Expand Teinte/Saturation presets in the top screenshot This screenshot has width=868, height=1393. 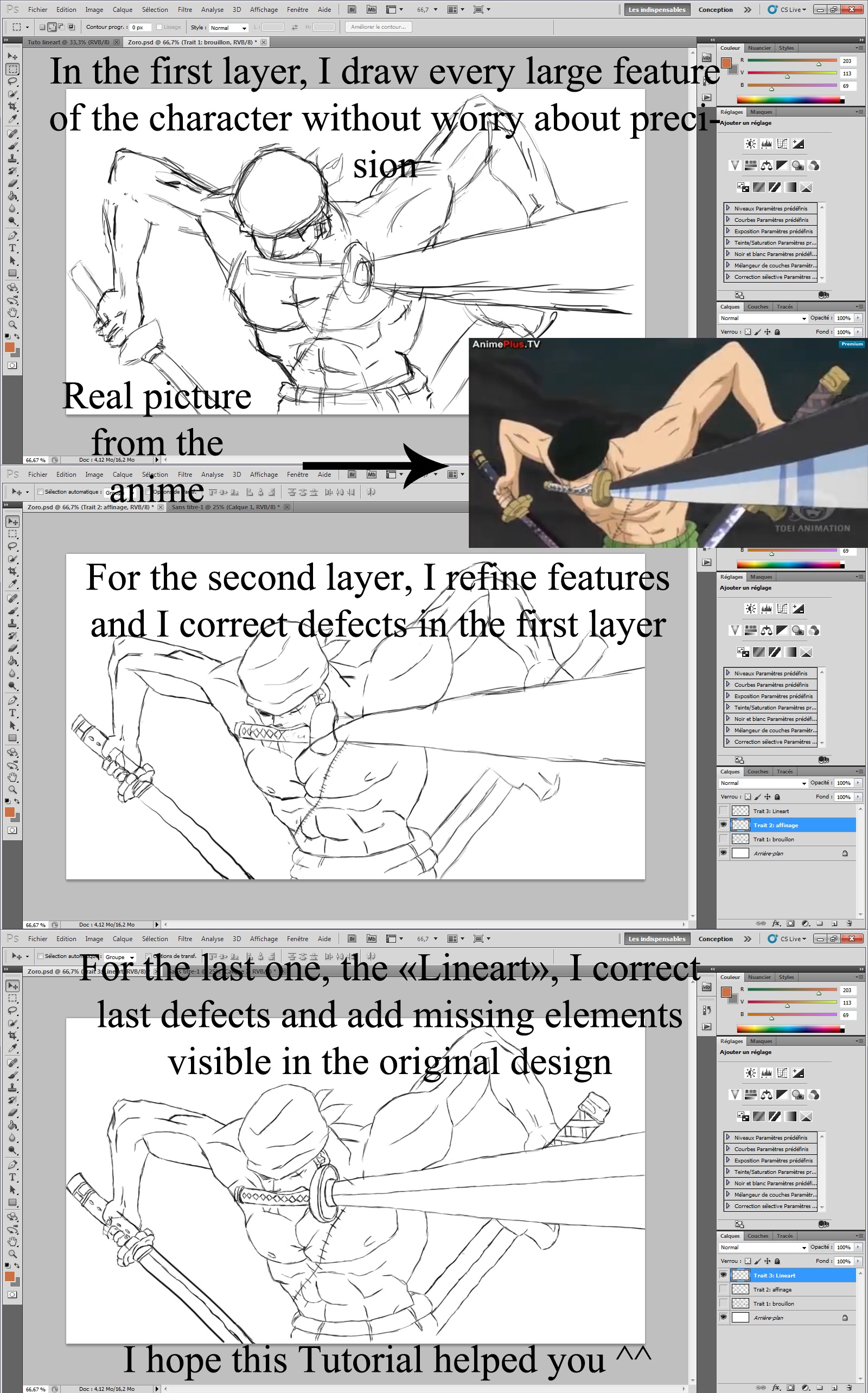(728, 242)
